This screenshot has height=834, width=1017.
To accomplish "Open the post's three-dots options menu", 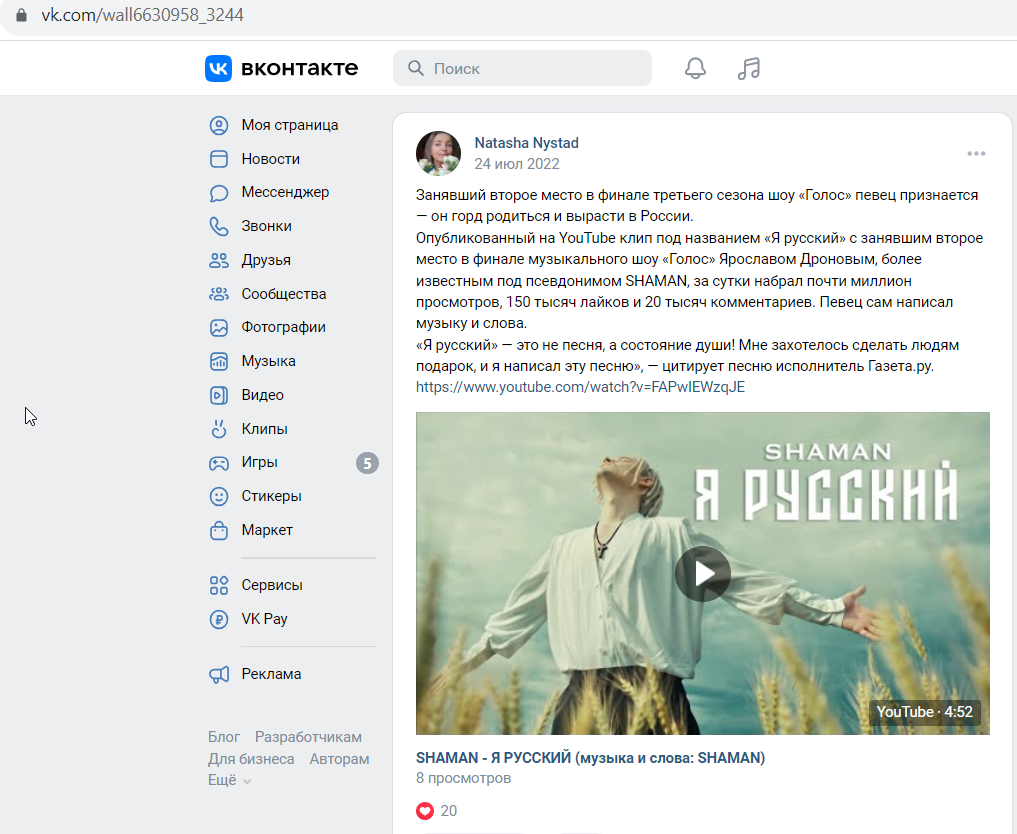I will [976, 154].
